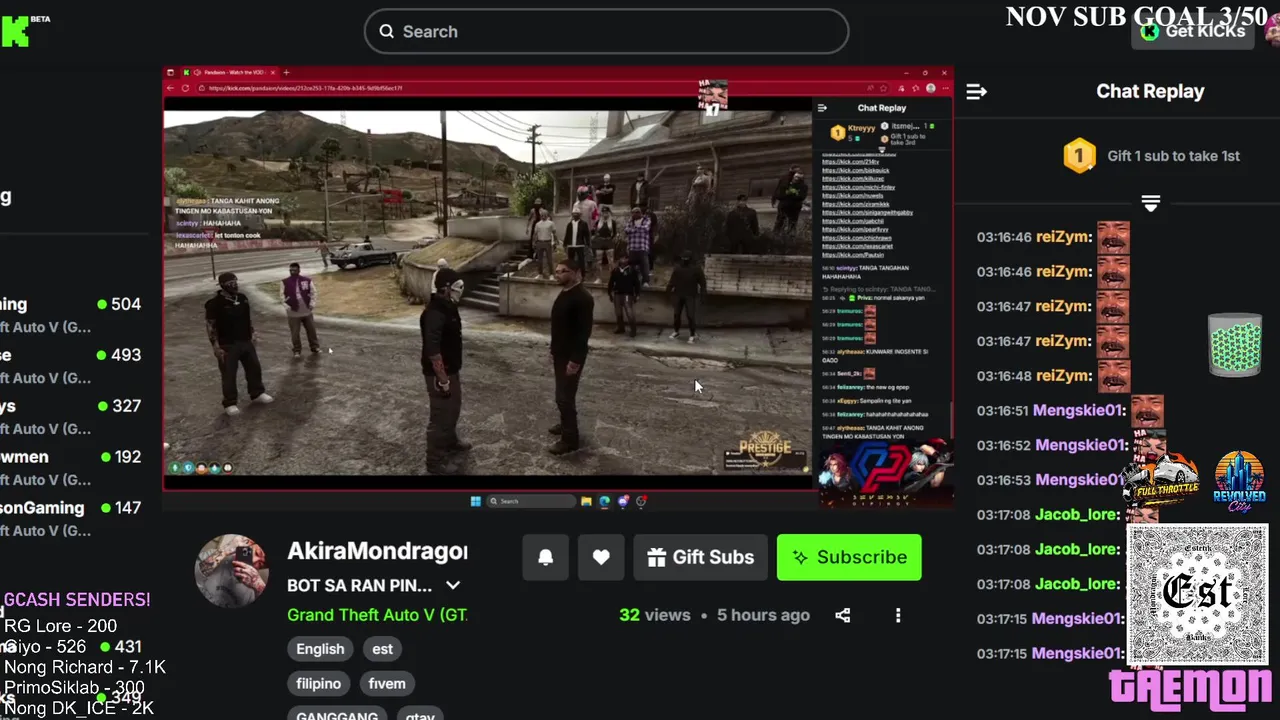Expand the leaderboard chevron under gift banner

(x=1150, y=204)
